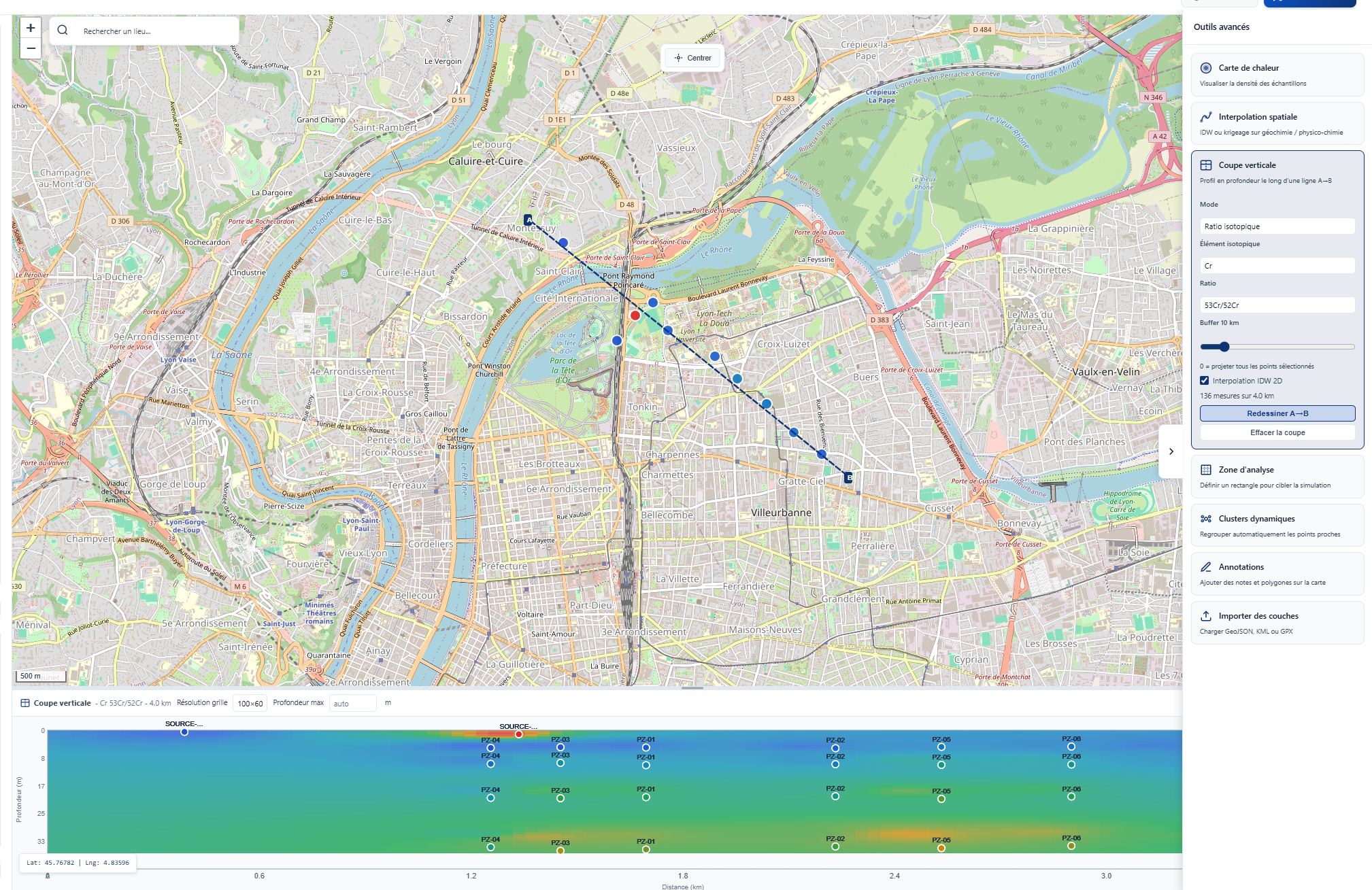This screenshot has width=1372, height=890.
Task: Collapse the side panel with the chevron arrow
Action: (x=1171, y=451)
